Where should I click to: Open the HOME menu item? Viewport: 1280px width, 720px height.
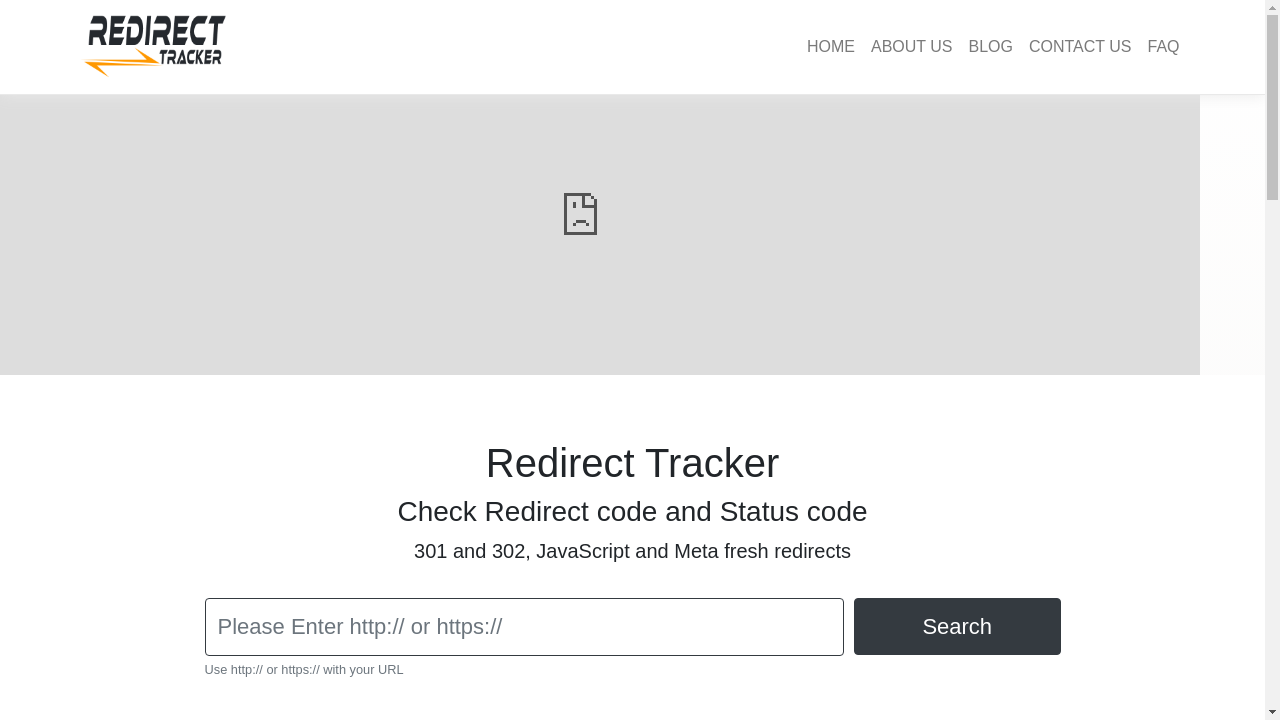coord(831,46)
